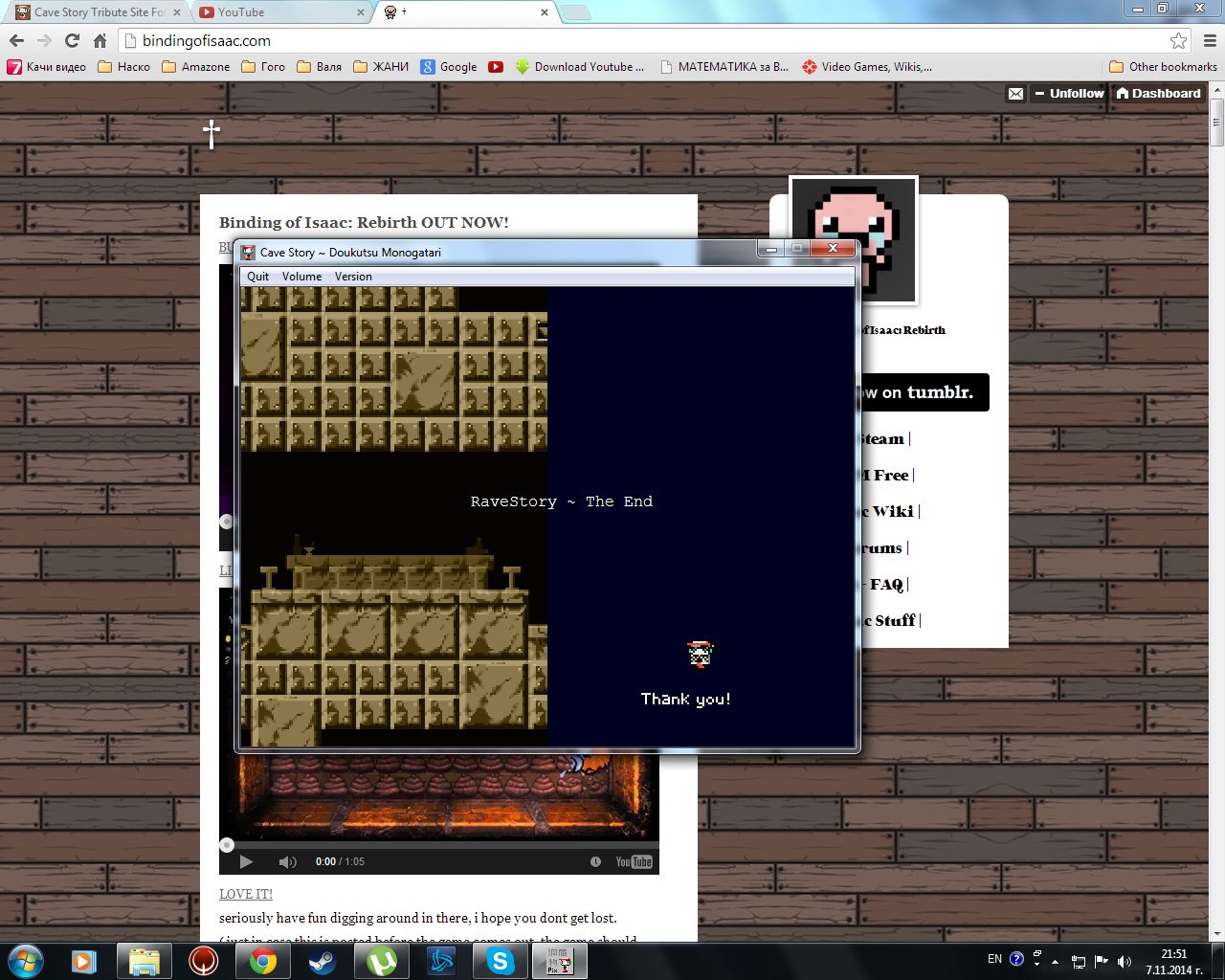Open Skype from the taskbar
The width and height of the screenshot is (1225, 980).
[x=501, y=961]
